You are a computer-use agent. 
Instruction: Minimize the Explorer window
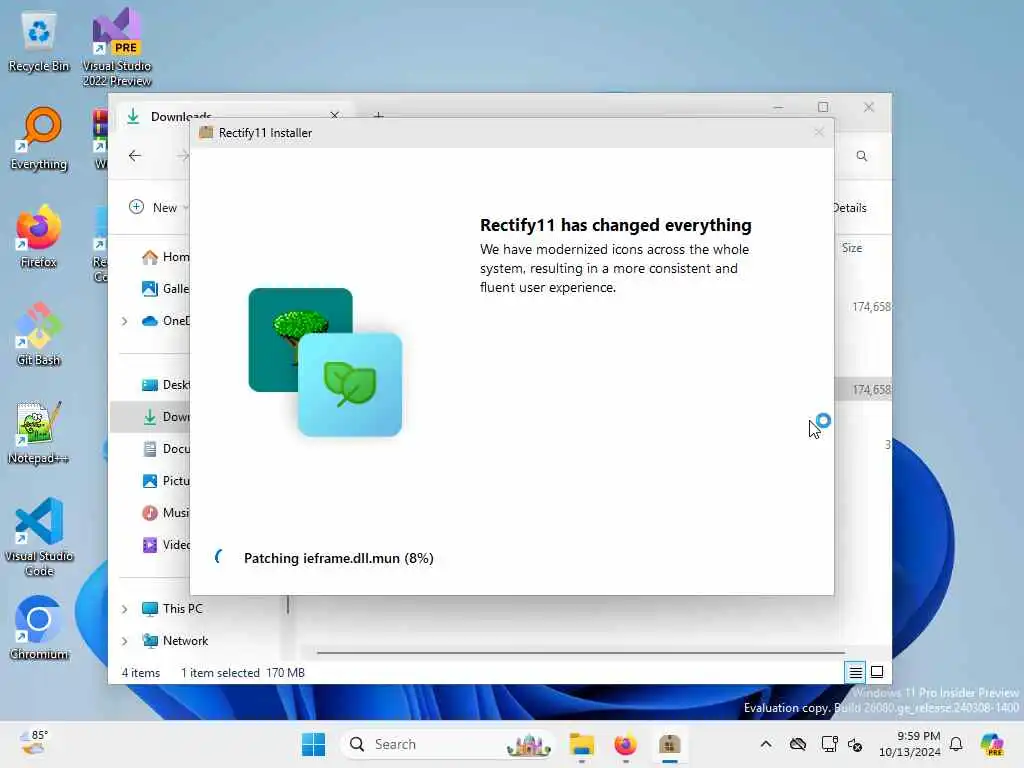(778, 106)
